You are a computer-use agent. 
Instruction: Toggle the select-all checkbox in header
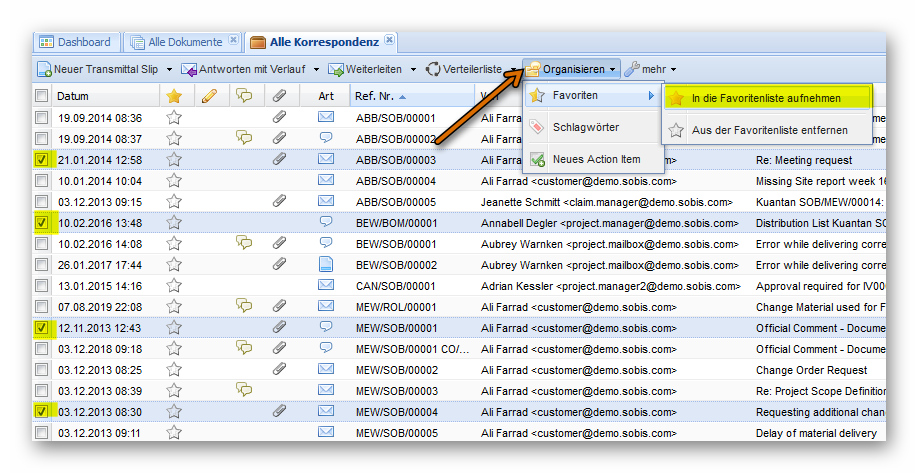click(41, 96)
